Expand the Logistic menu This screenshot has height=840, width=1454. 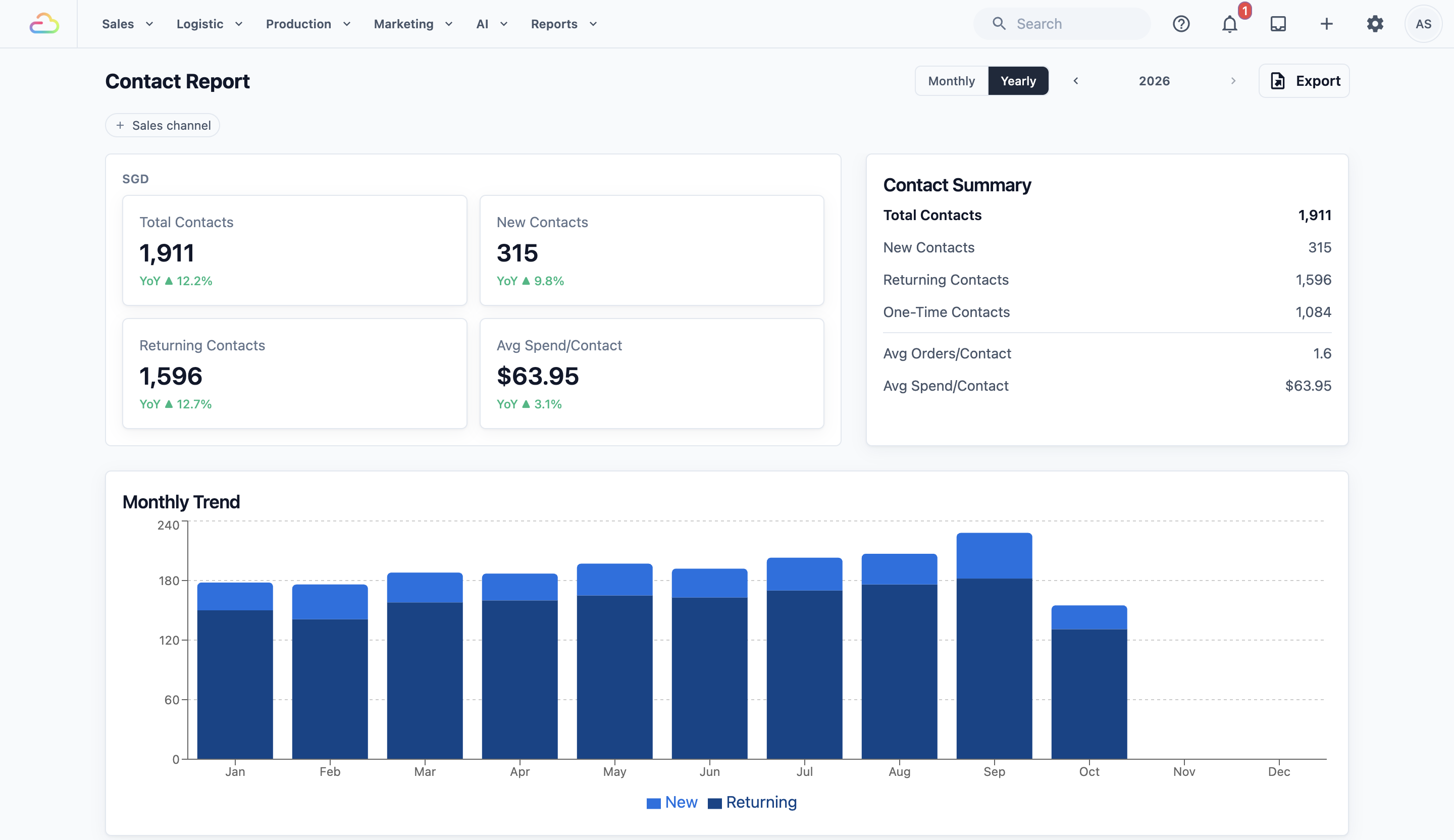point(210,24)
